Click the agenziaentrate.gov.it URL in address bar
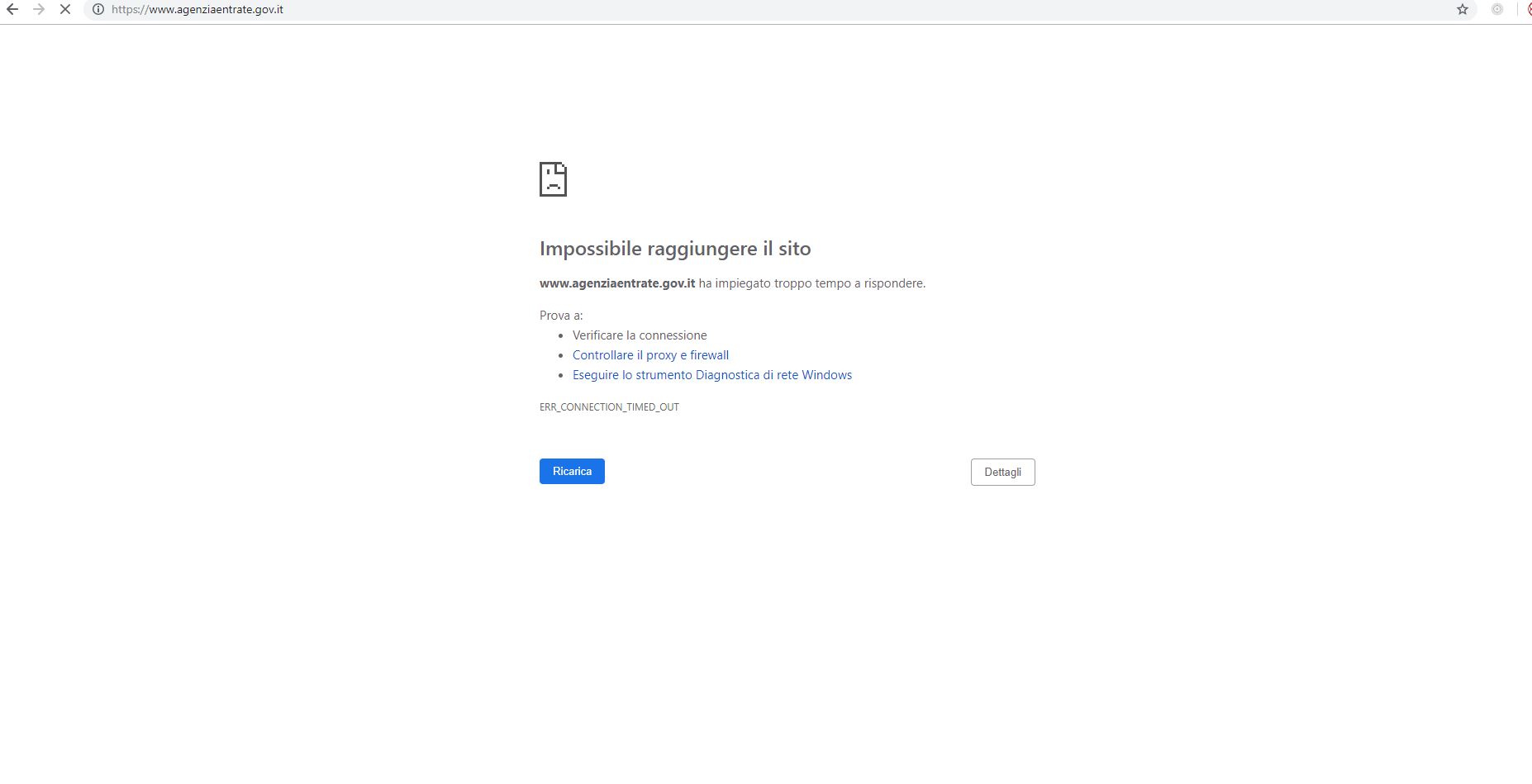Screen dimensions: 1532x784 coord(197,10)
